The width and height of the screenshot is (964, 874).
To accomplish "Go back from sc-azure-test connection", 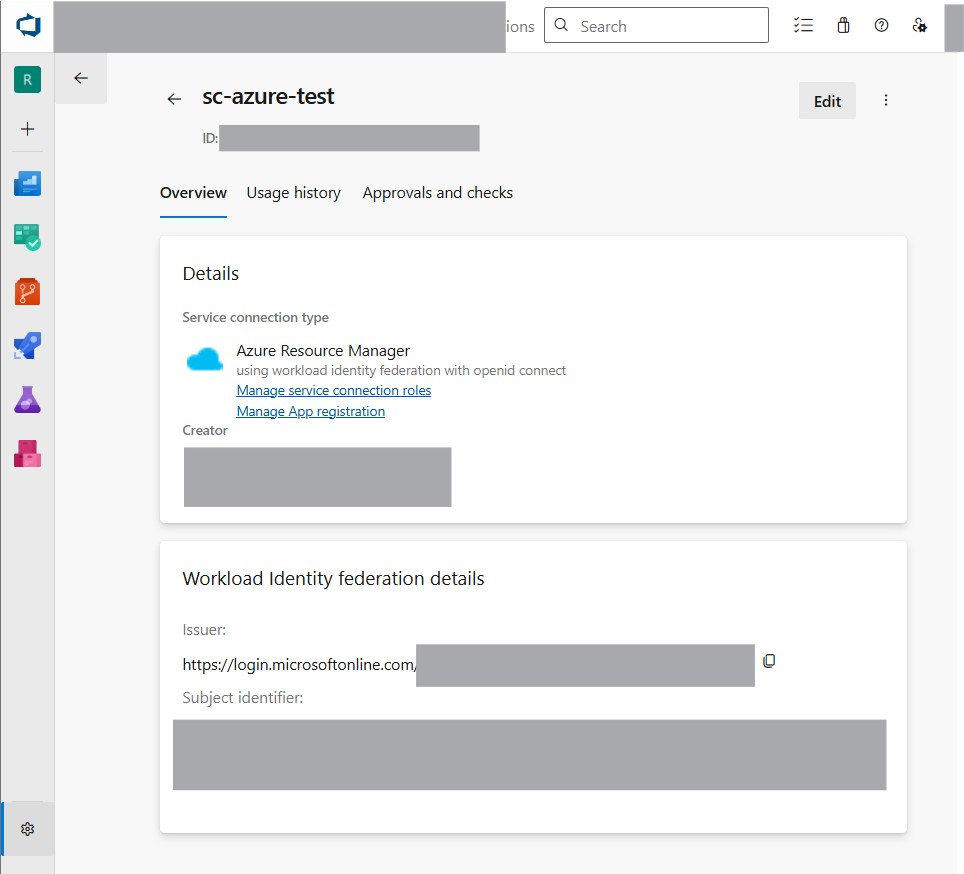I will point(175,99).
